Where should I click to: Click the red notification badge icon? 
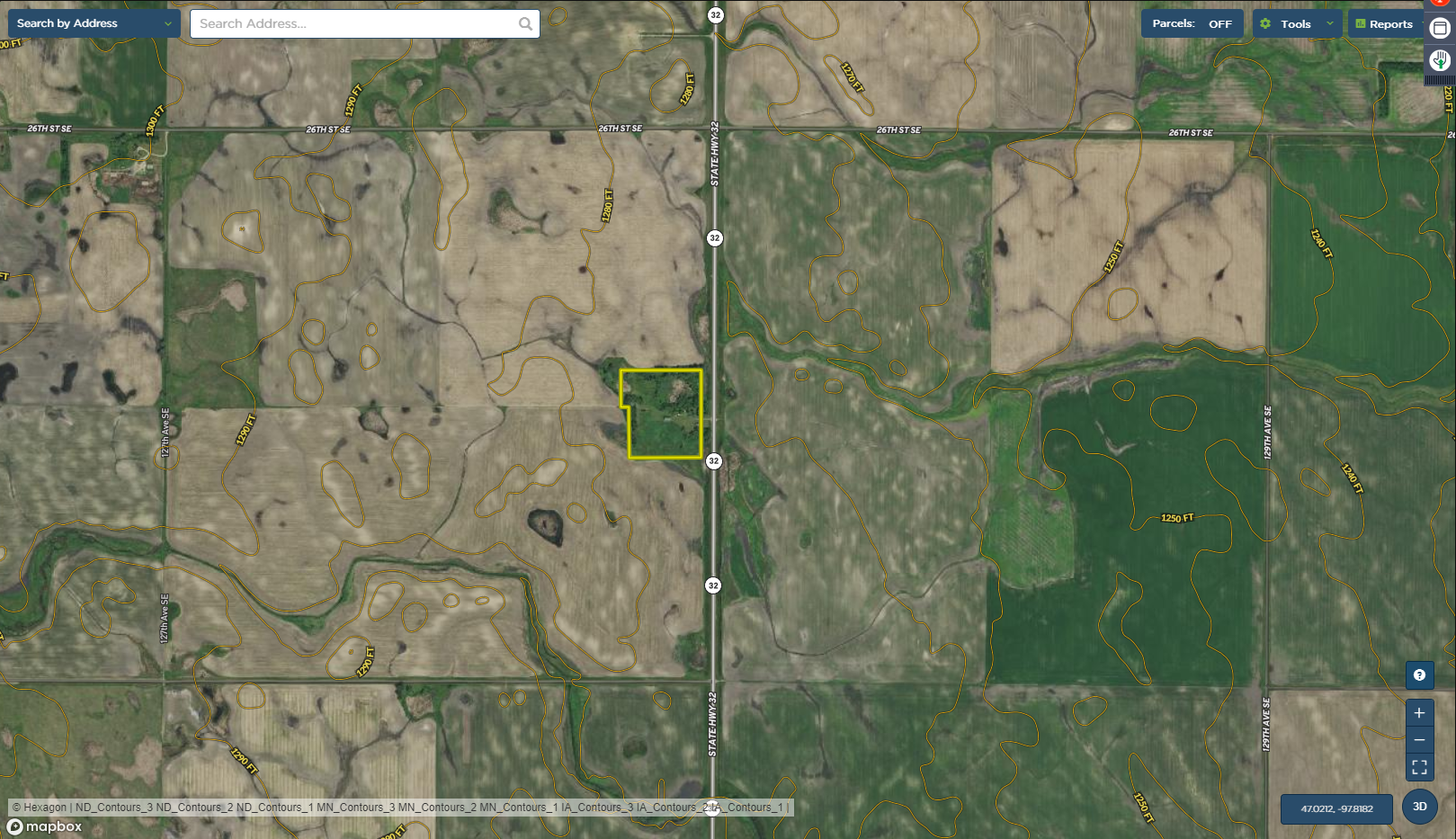[1440, 3]
